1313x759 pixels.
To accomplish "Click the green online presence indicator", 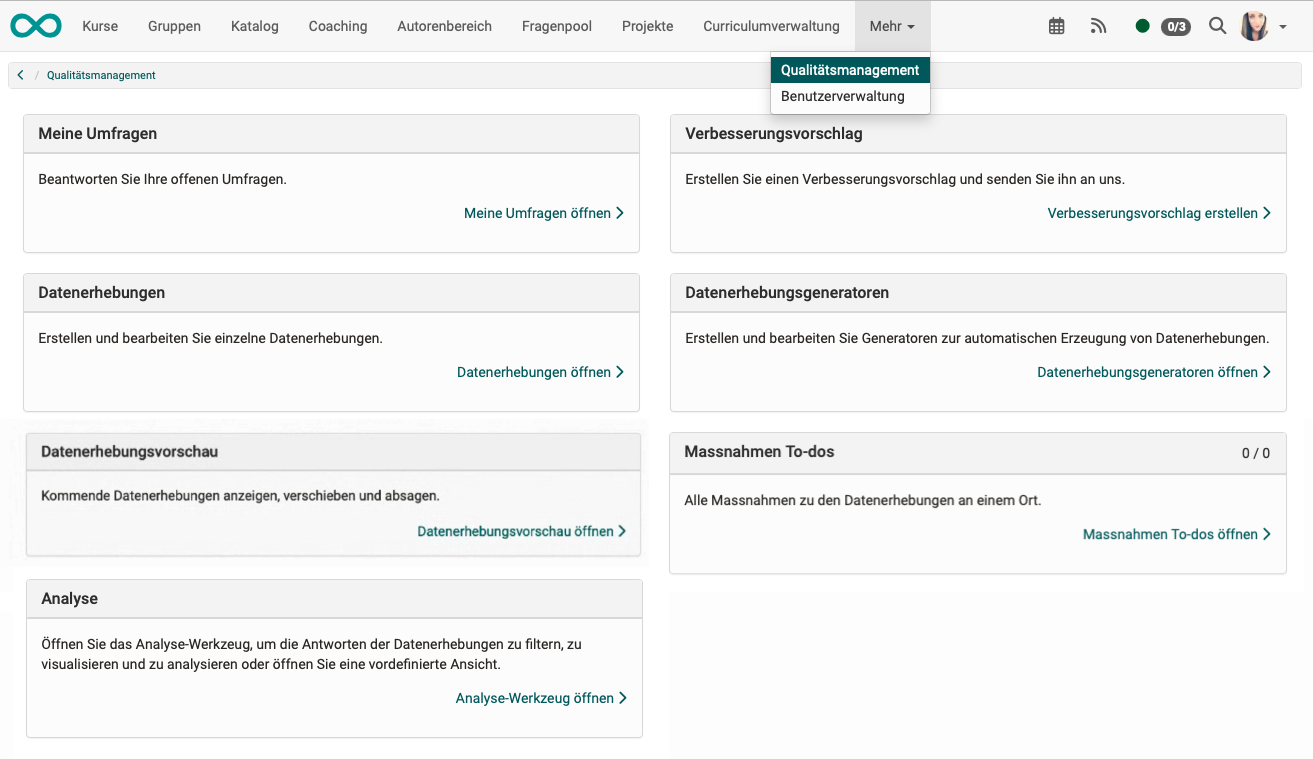I will tap(1142, 26).
